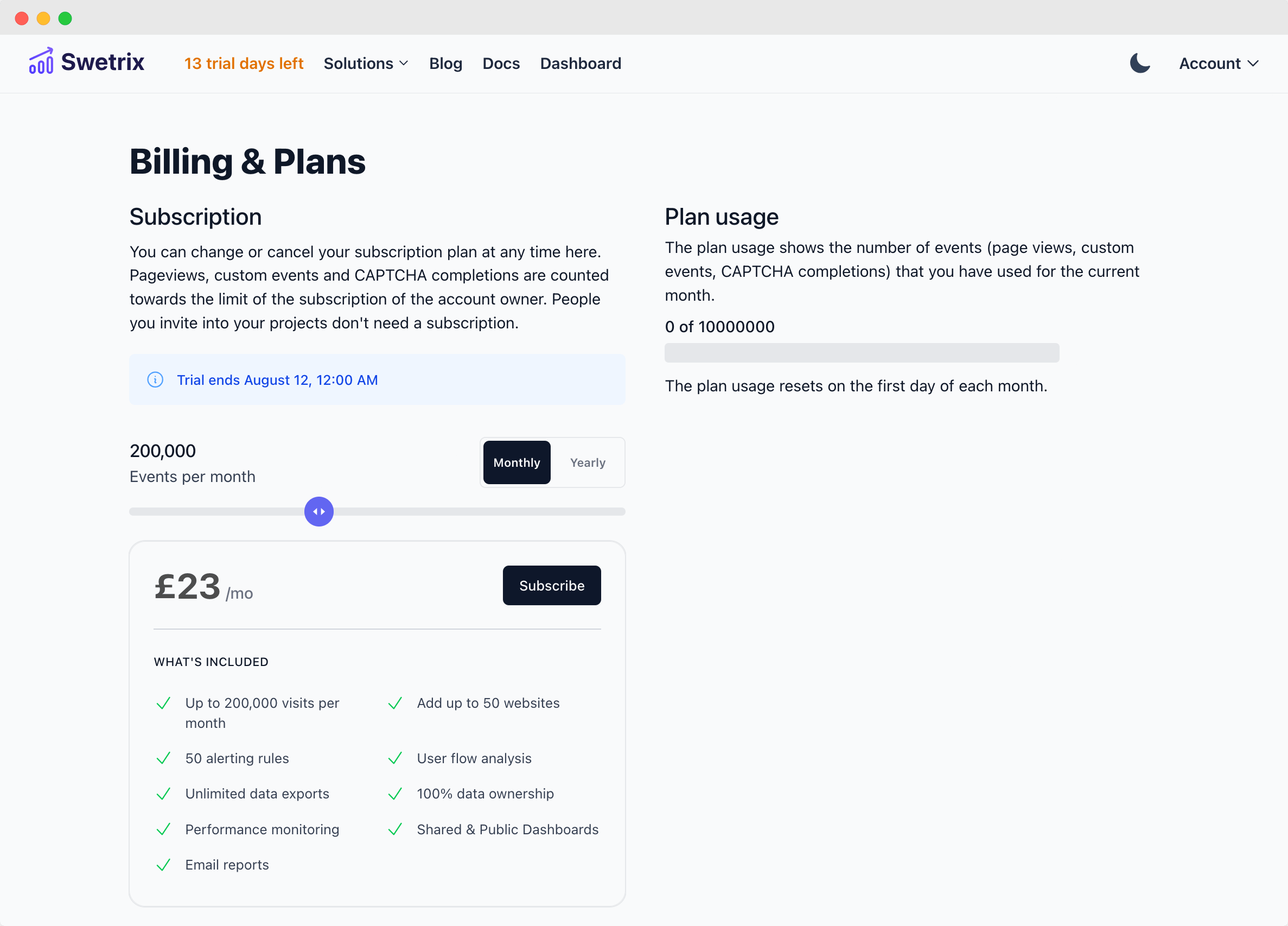Click the 13 trial days left notice
This screenshot has width=1288, height=926.
coord(244,64)
